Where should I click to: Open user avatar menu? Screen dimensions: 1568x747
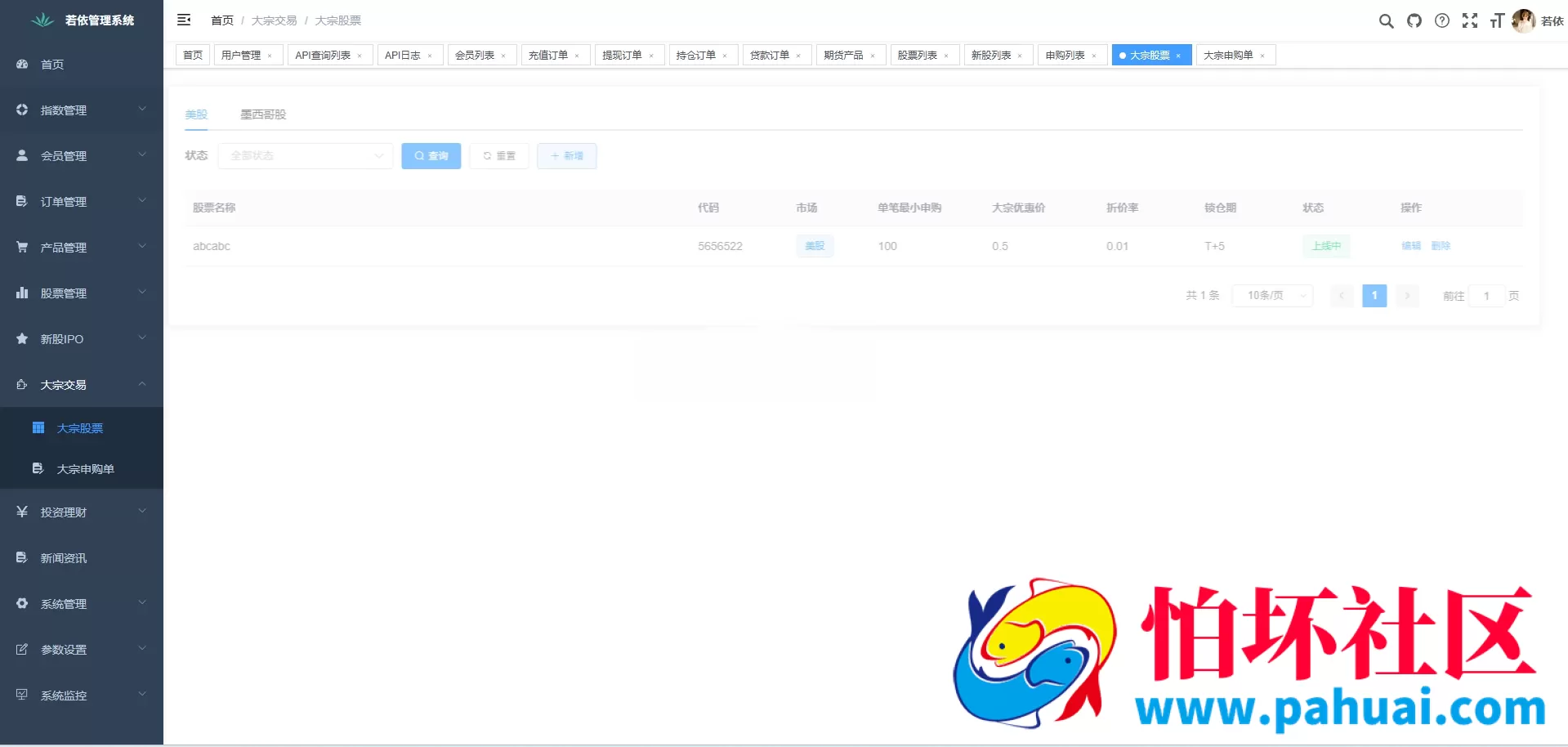1523,20
